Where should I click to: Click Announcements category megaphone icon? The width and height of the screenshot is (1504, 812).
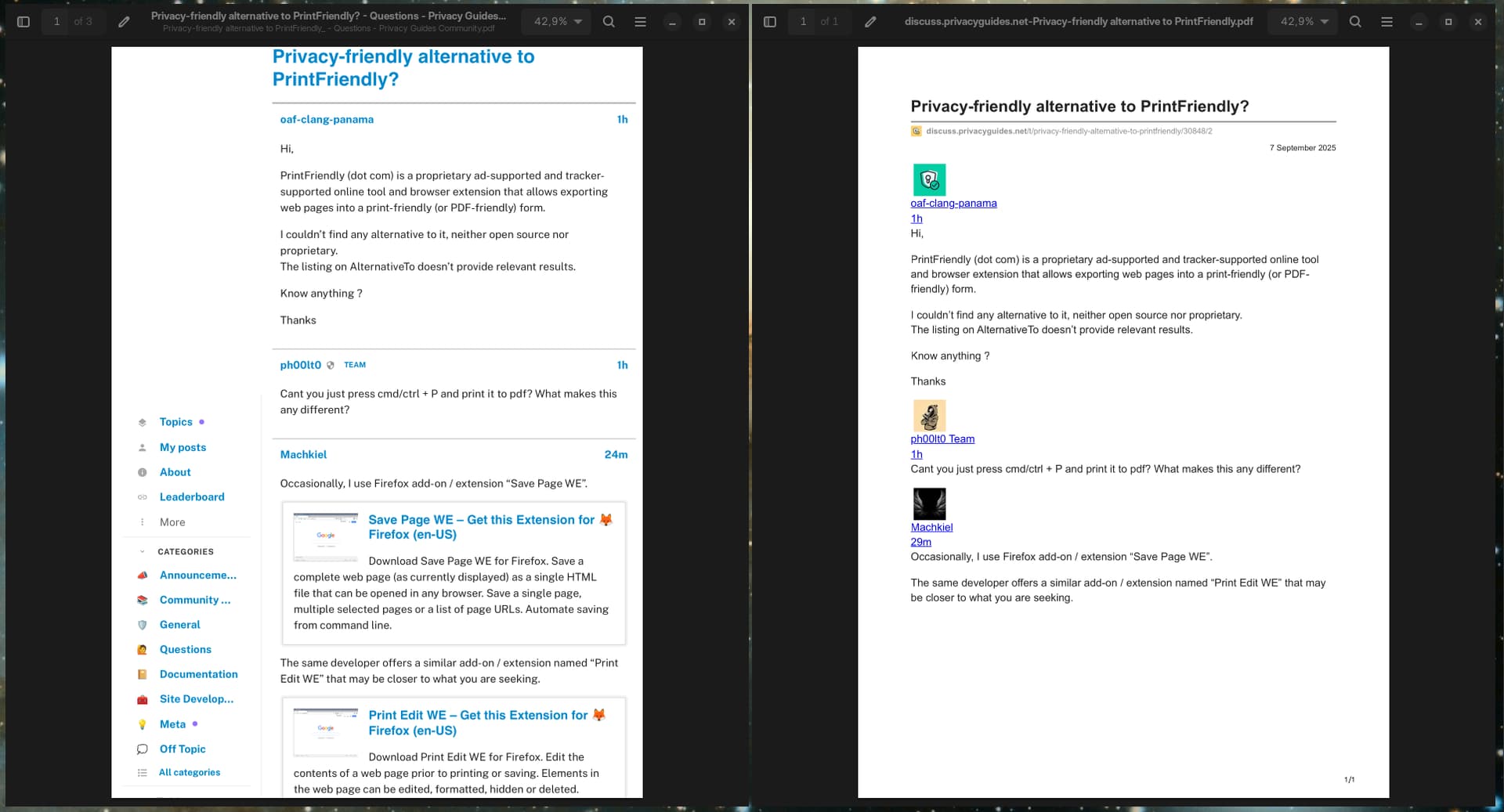(142, 576)
